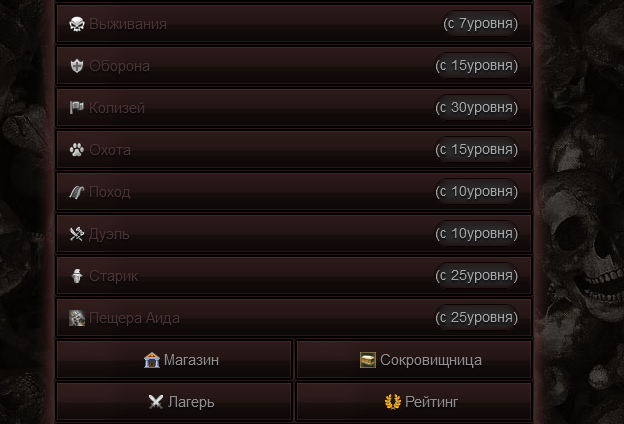The width and height of the screenshot is (624, 424).
Task: Click the crossed axes Дуэль icon
Action: 77,234
